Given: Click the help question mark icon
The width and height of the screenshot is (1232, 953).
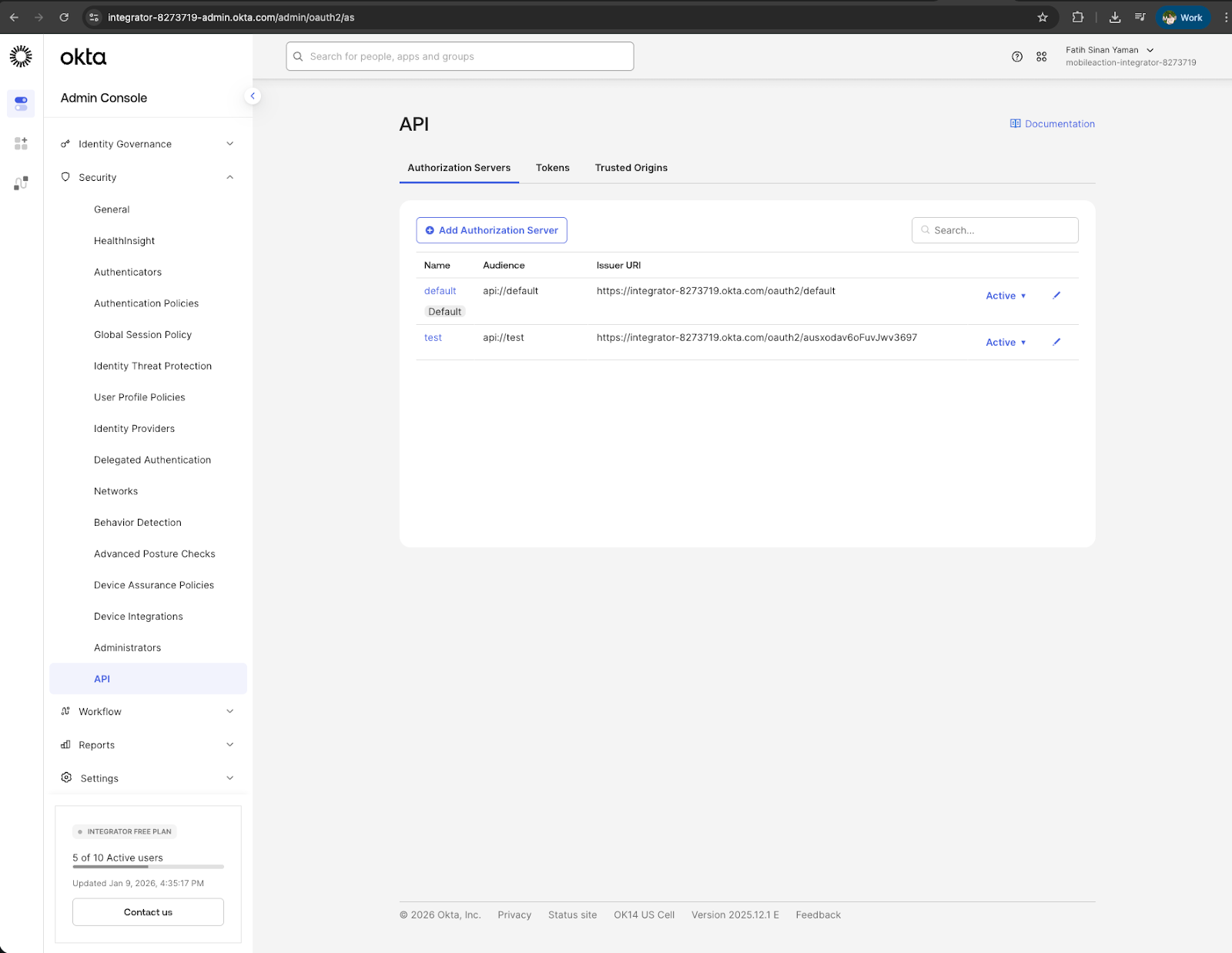Looking at the screenshot, I should [x=1017, y=56].
